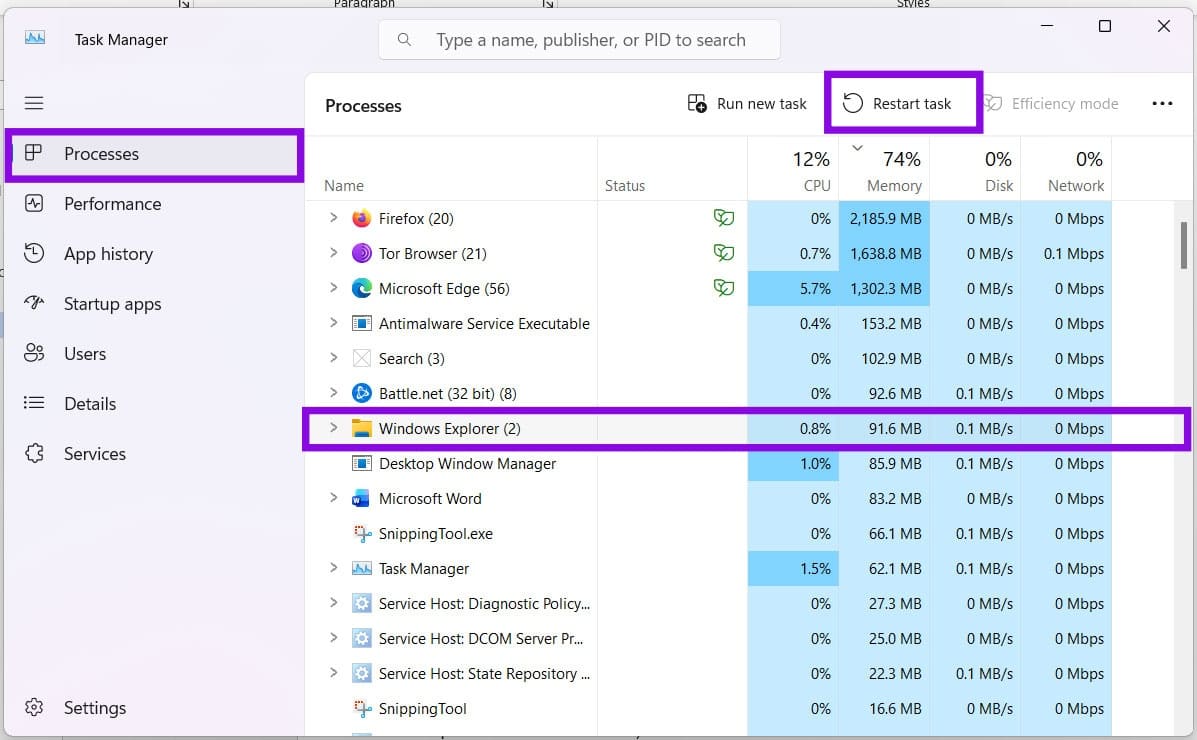Click the Tor Browser process icon
This screenshot has width=1197, height=740.
(361, 254)
